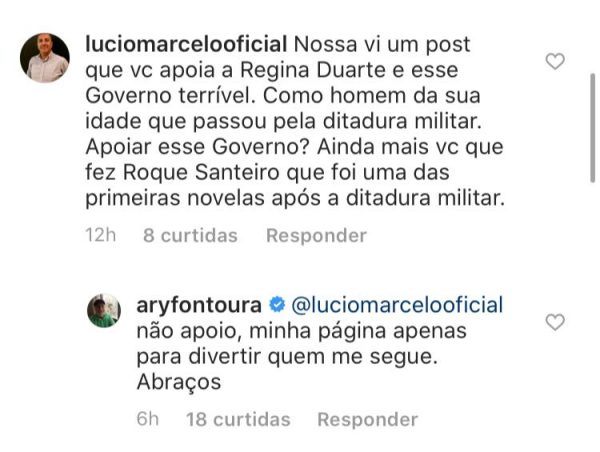Open luciomarcelooficial username at comment start
Image resolution: width=600 pixels, height=452 pixels.
click(186, 44)
